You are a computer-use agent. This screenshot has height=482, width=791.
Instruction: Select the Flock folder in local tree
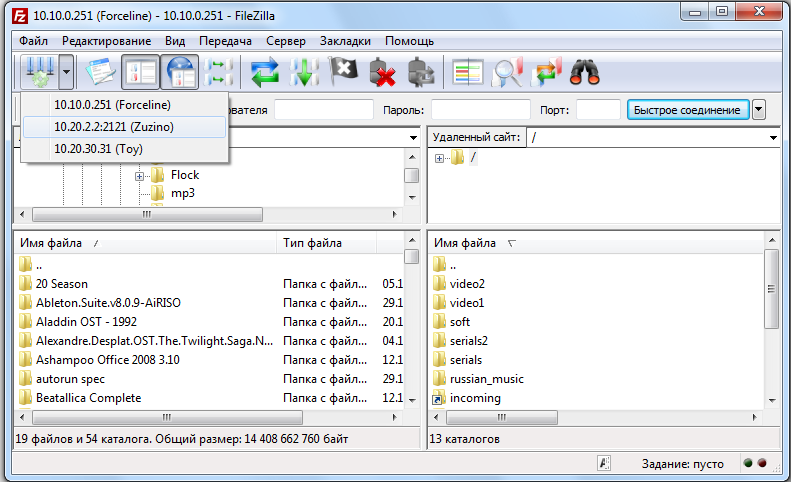pyautogui.click(x=185, y=175)
